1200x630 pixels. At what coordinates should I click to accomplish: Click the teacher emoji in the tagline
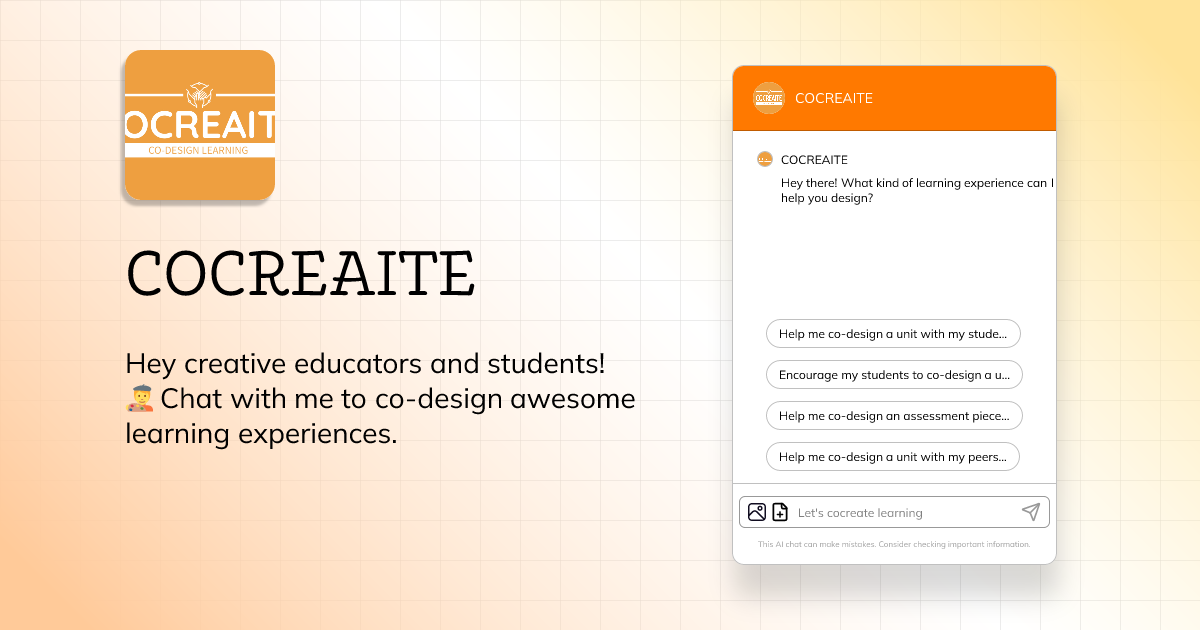coord(141,399)
